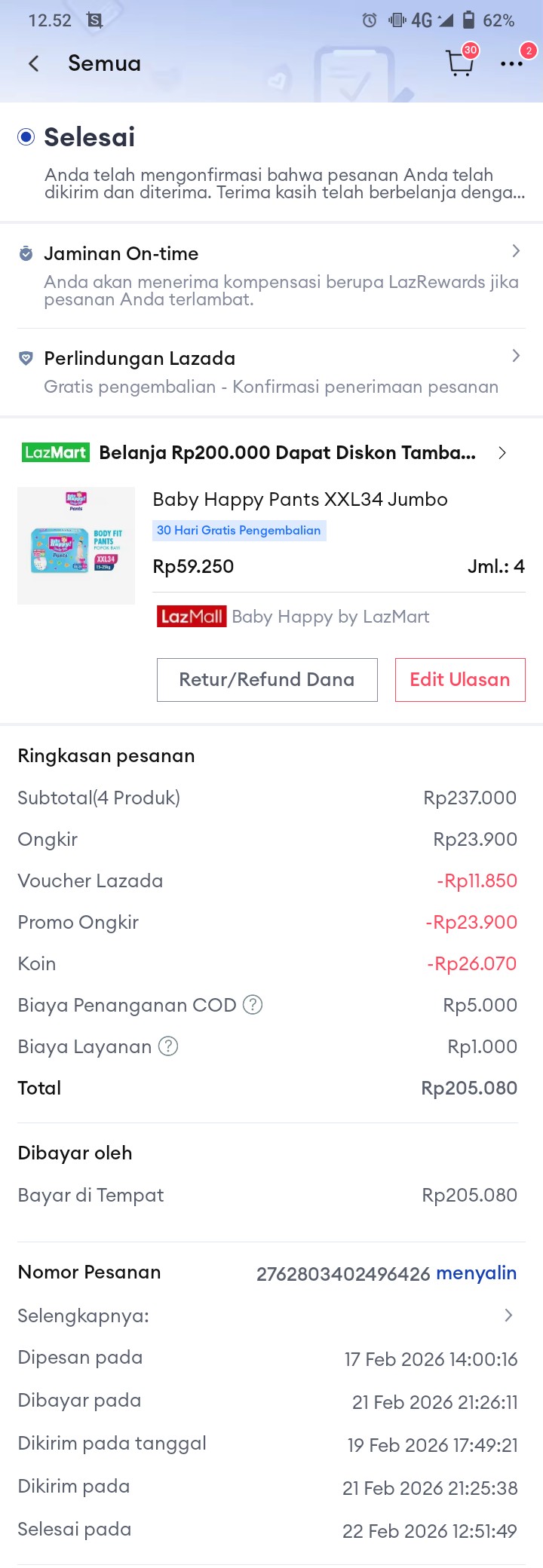Tap the back arrow next to Semua
The width and height of the screenshot is (543, 1568).
pyautogui.click(x=34, y=64)
